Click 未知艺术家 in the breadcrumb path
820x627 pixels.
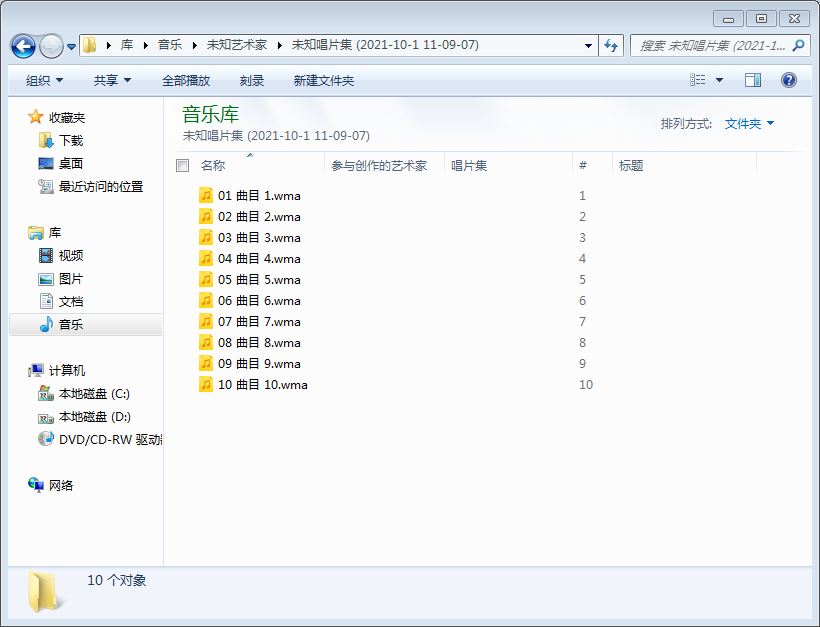tap(236, 46)
